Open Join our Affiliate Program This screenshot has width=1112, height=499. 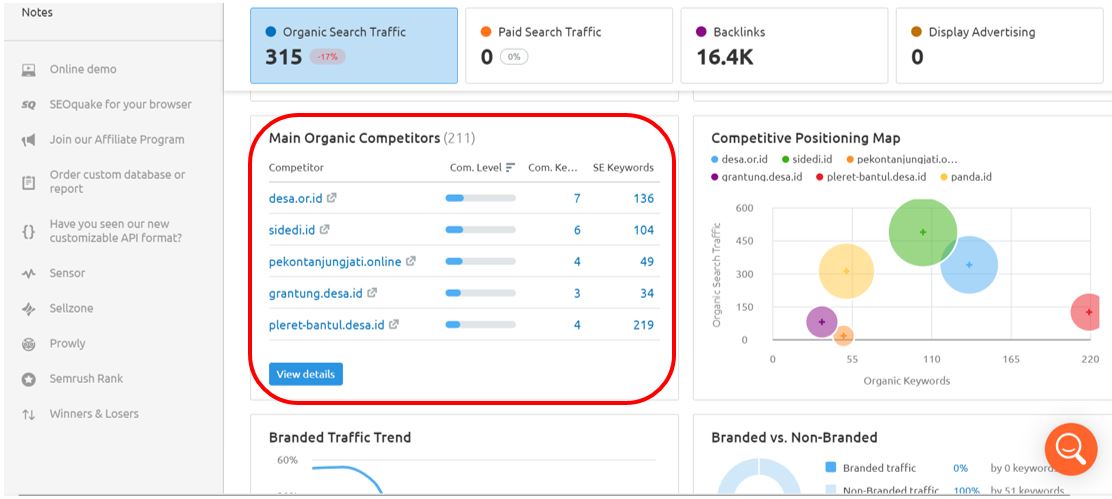(x=117, y=140)
